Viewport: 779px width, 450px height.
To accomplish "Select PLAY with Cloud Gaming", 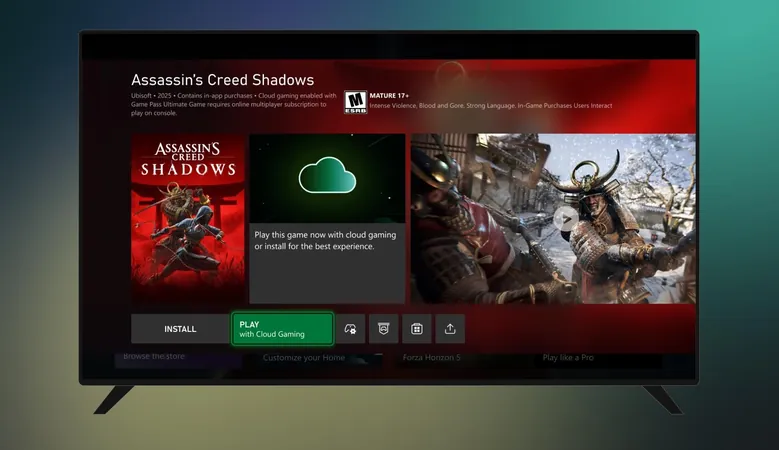I will coord(283,329).
